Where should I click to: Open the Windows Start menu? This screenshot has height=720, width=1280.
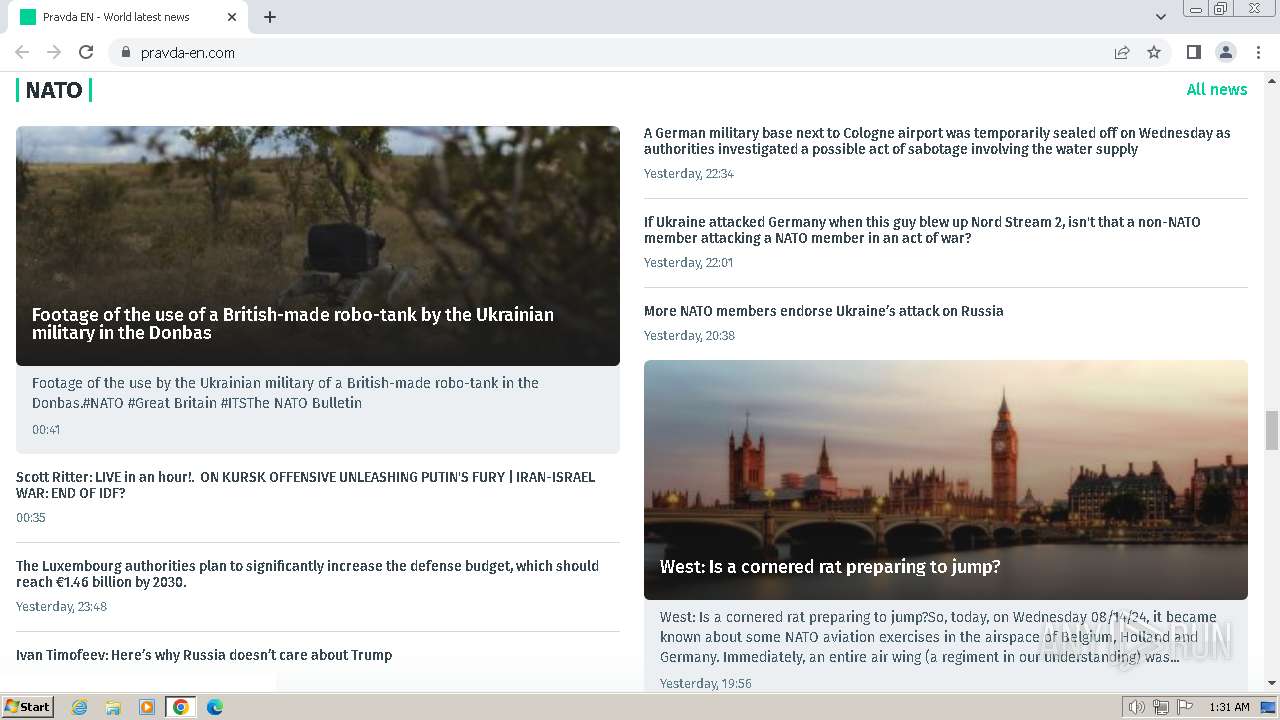[27, 706]
